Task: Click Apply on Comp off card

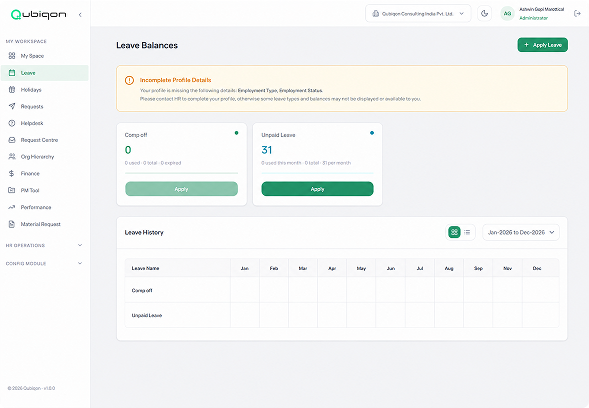Action: tap(181, 189)
